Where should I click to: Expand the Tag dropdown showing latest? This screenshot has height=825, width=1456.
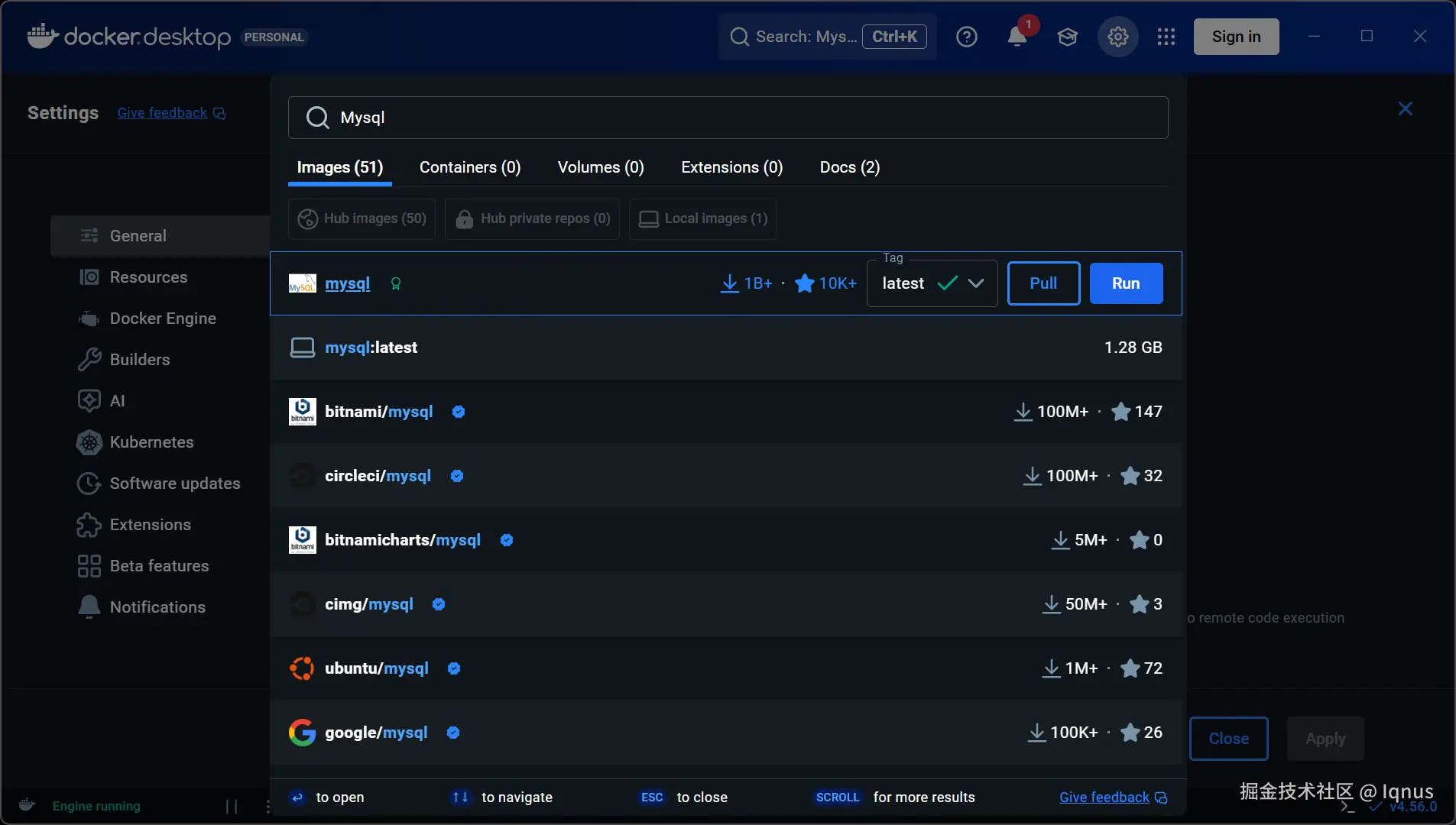[932, 283]
